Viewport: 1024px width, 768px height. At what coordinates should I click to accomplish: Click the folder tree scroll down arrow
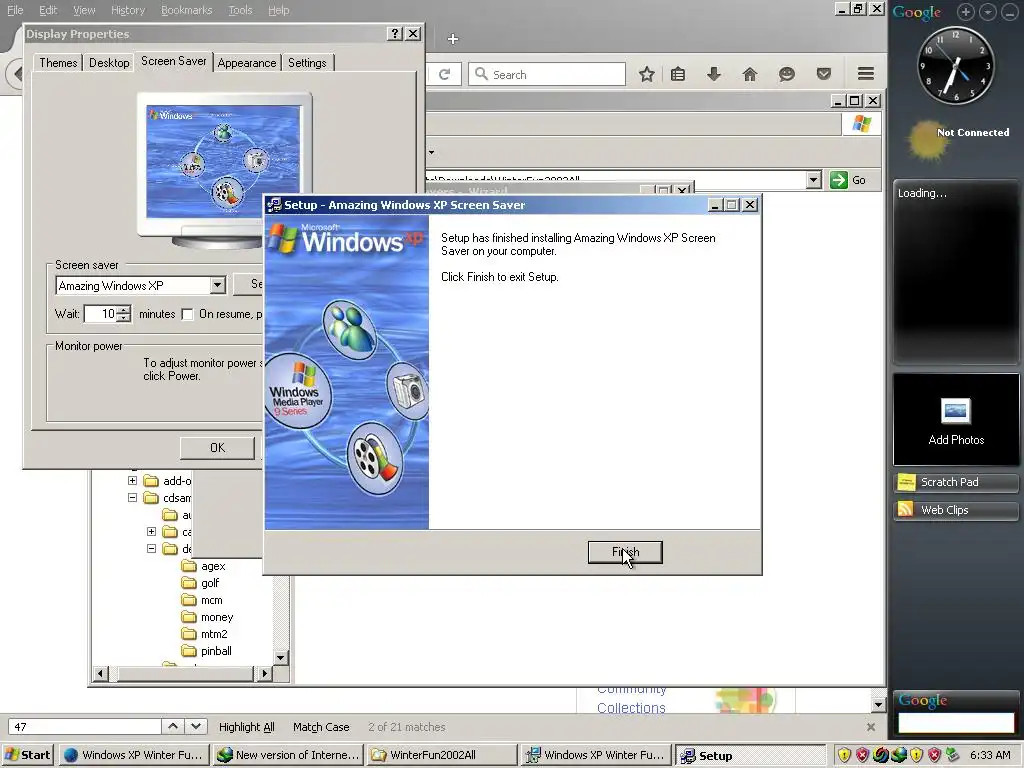(x=281, y=658)
